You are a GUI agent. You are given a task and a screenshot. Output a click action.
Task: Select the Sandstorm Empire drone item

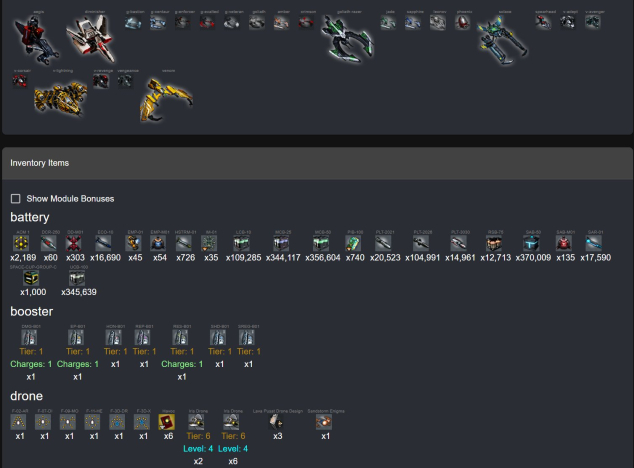(x=325, y=422)
